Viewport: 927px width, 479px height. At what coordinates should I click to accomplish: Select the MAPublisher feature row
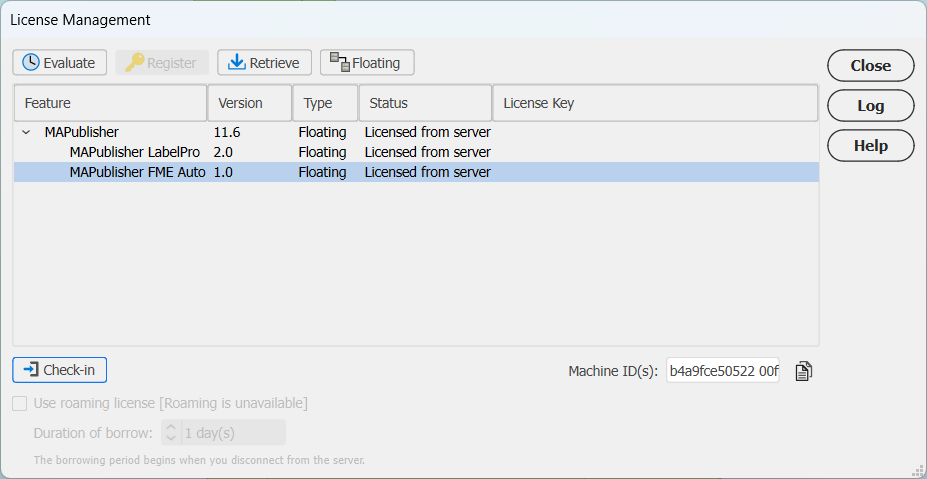(x=416, y=132)
